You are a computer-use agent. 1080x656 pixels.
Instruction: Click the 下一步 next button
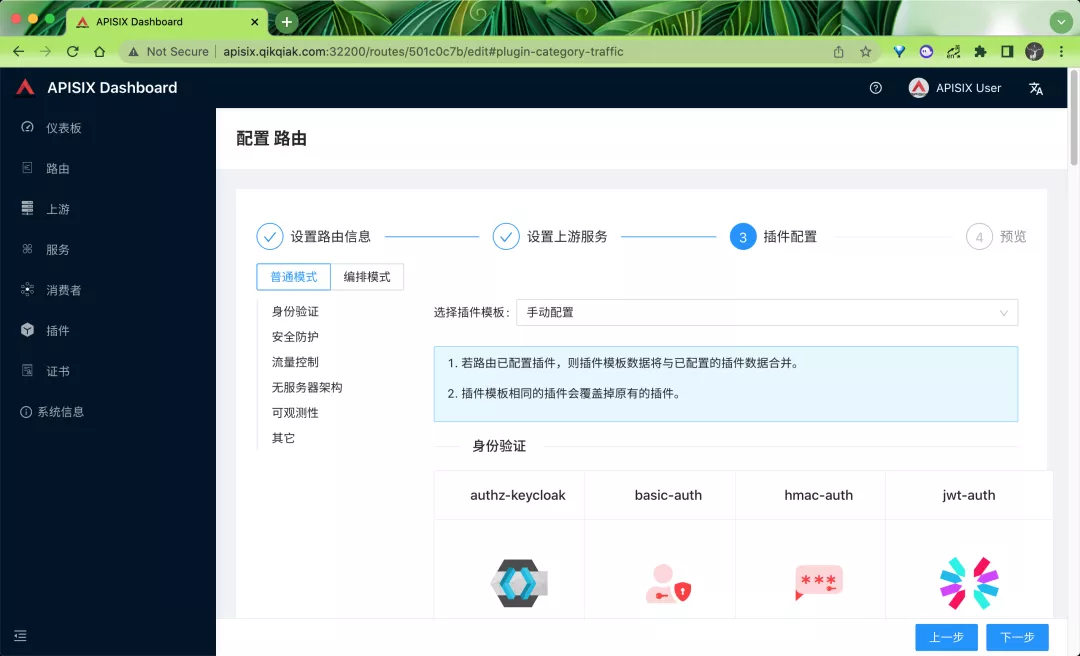pyautogui.click(x=1017, y=637)
